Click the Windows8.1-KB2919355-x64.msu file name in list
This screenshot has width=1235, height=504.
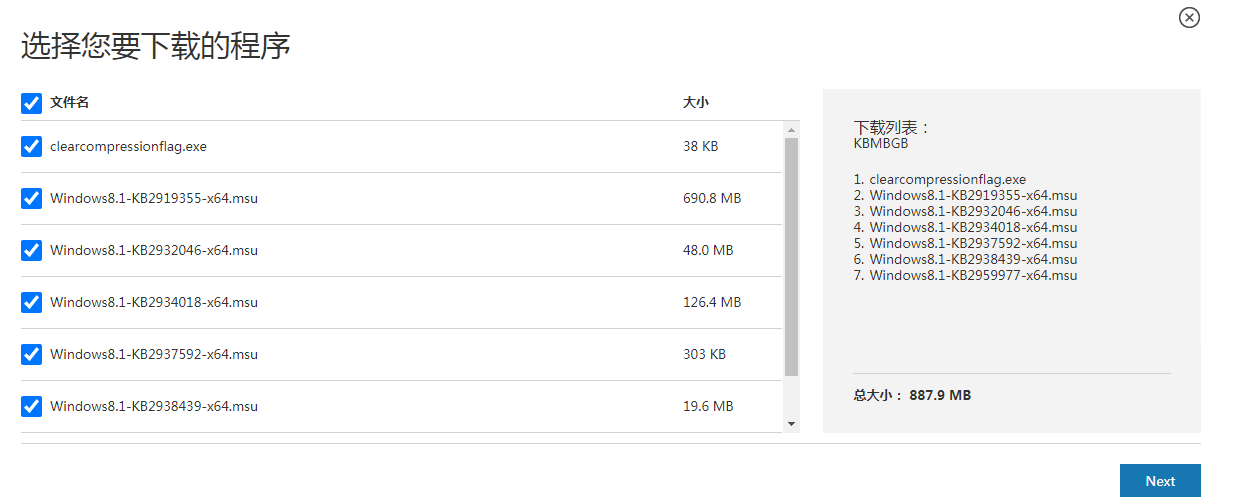coord(154,198)
